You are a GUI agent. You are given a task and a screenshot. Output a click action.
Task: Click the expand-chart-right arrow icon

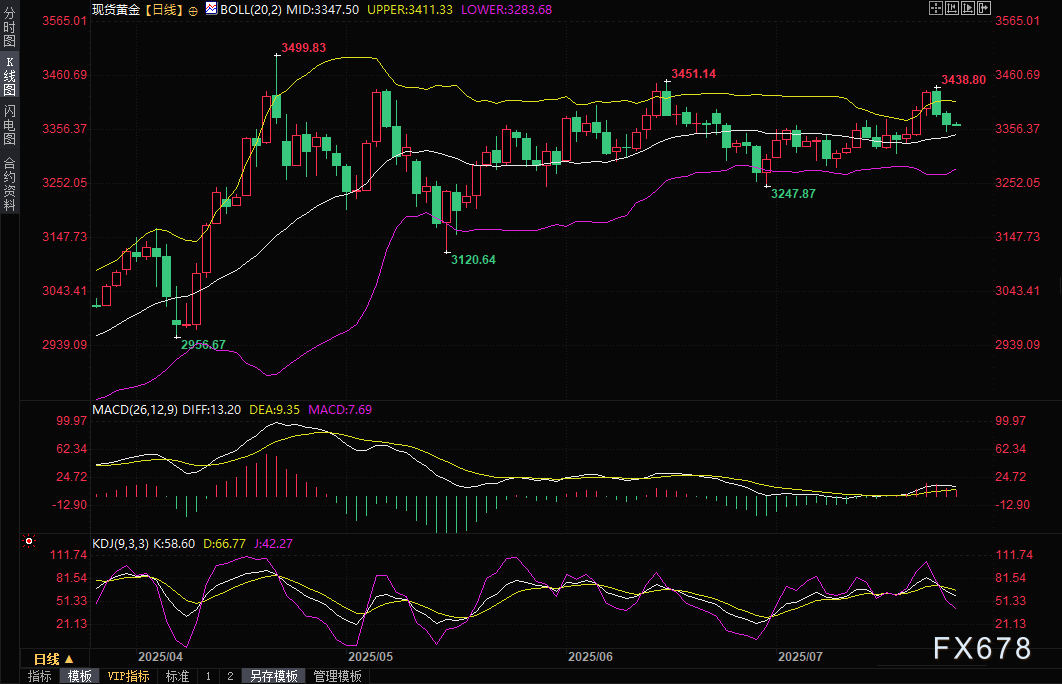[985, 8]
